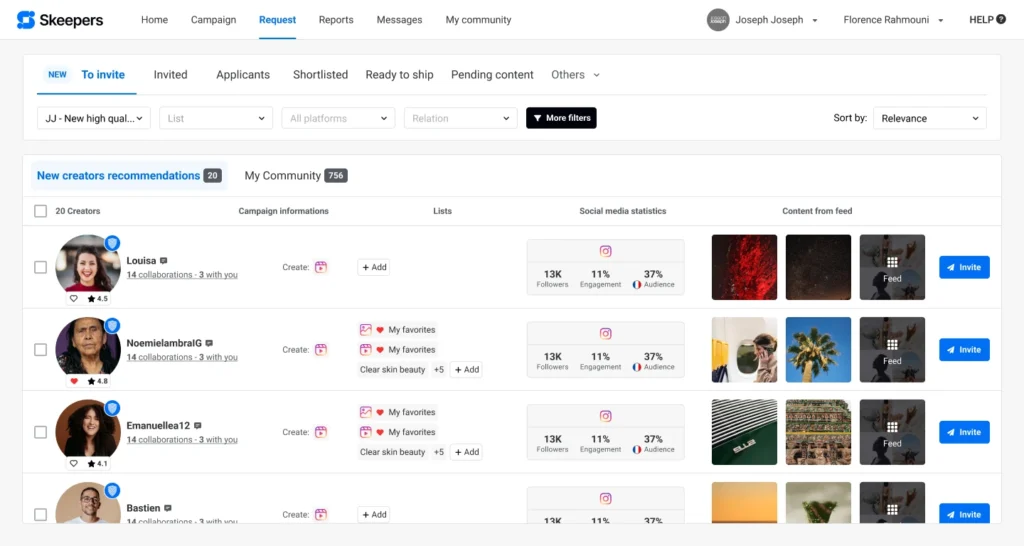Open the Reports menu
Viewport: 1024px width, 546px height.
[336, 20]
